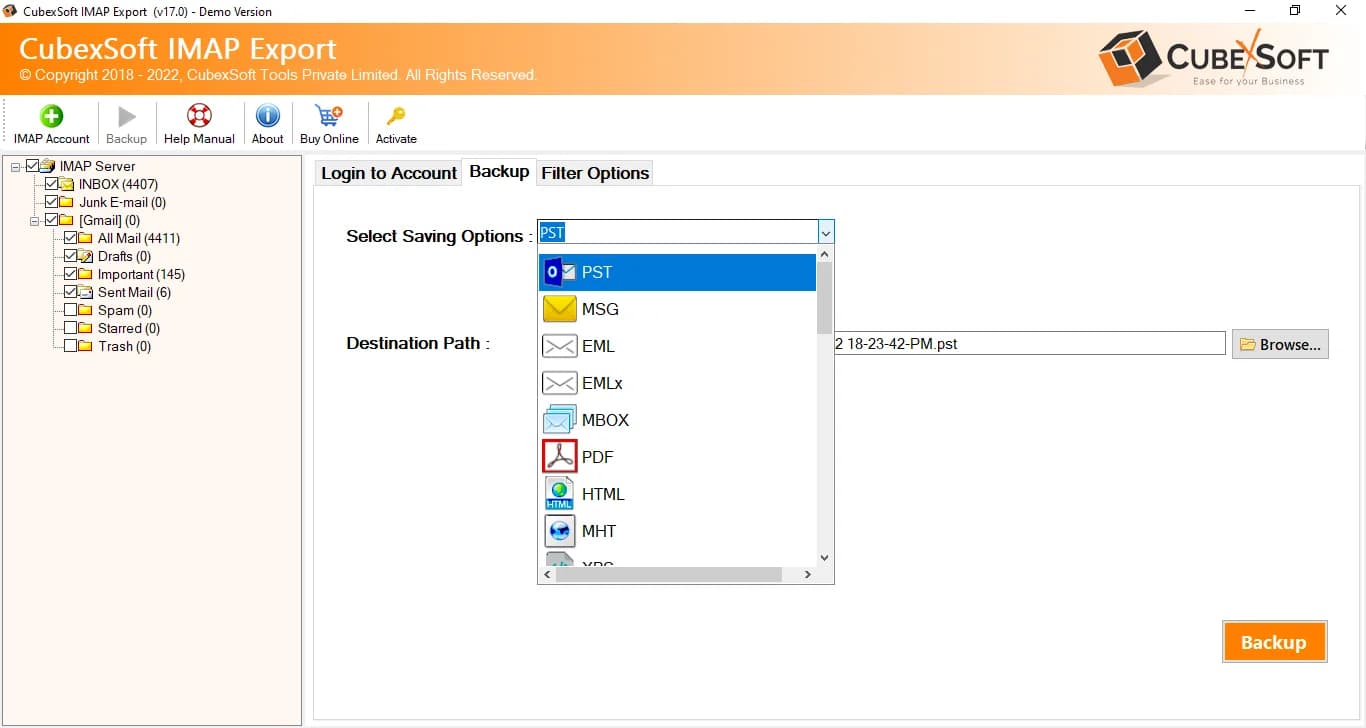Click the Sent Mail folder icon
The height and width of the screenshot is (728, 1366).
point(86,292)
